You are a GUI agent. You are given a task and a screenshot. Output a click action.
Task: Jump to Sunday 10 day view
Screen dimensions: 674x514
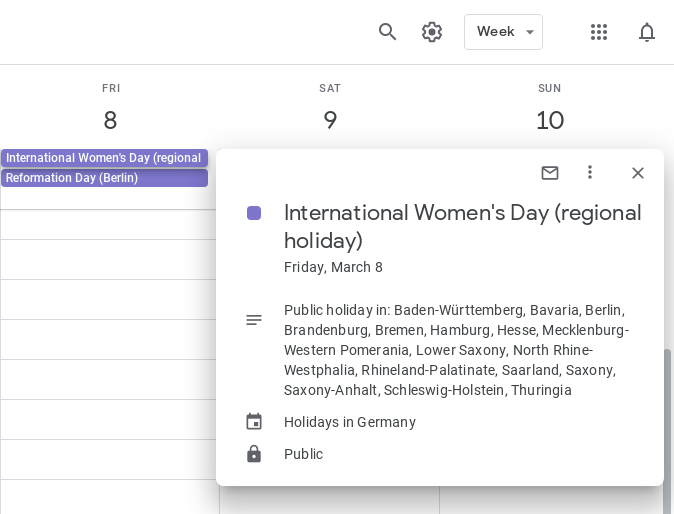(550, 120)
